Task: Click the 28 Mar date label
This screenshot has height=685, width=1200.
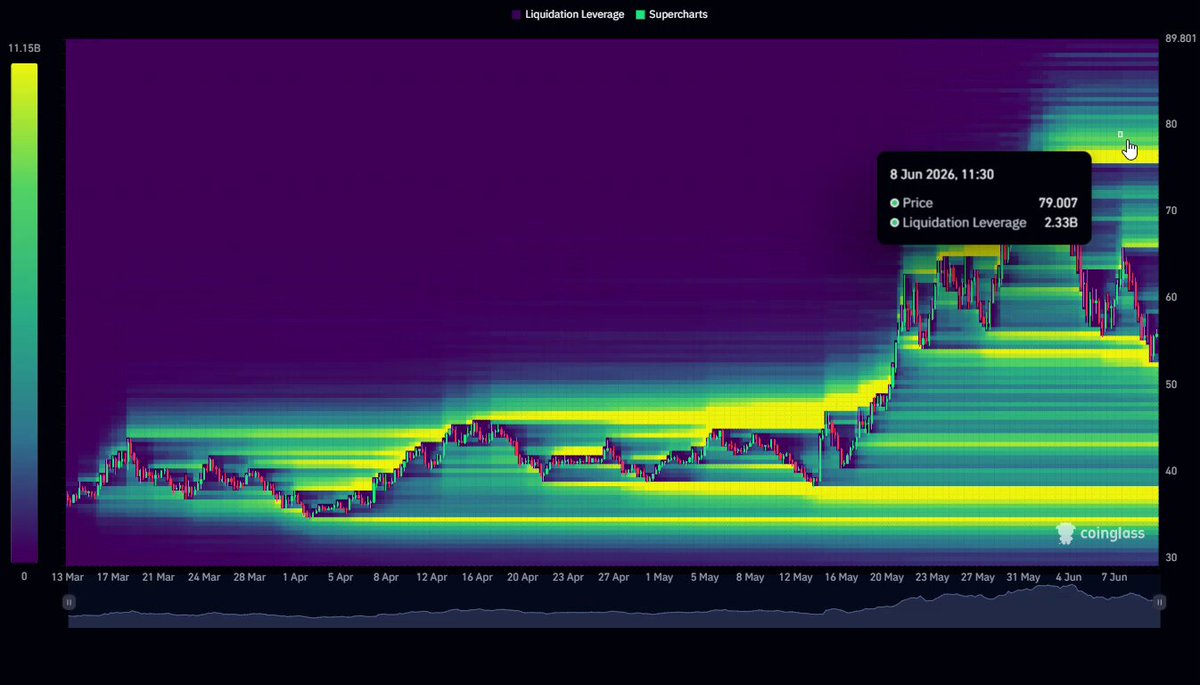Action: pyautogui.click(x=250, y=577)
